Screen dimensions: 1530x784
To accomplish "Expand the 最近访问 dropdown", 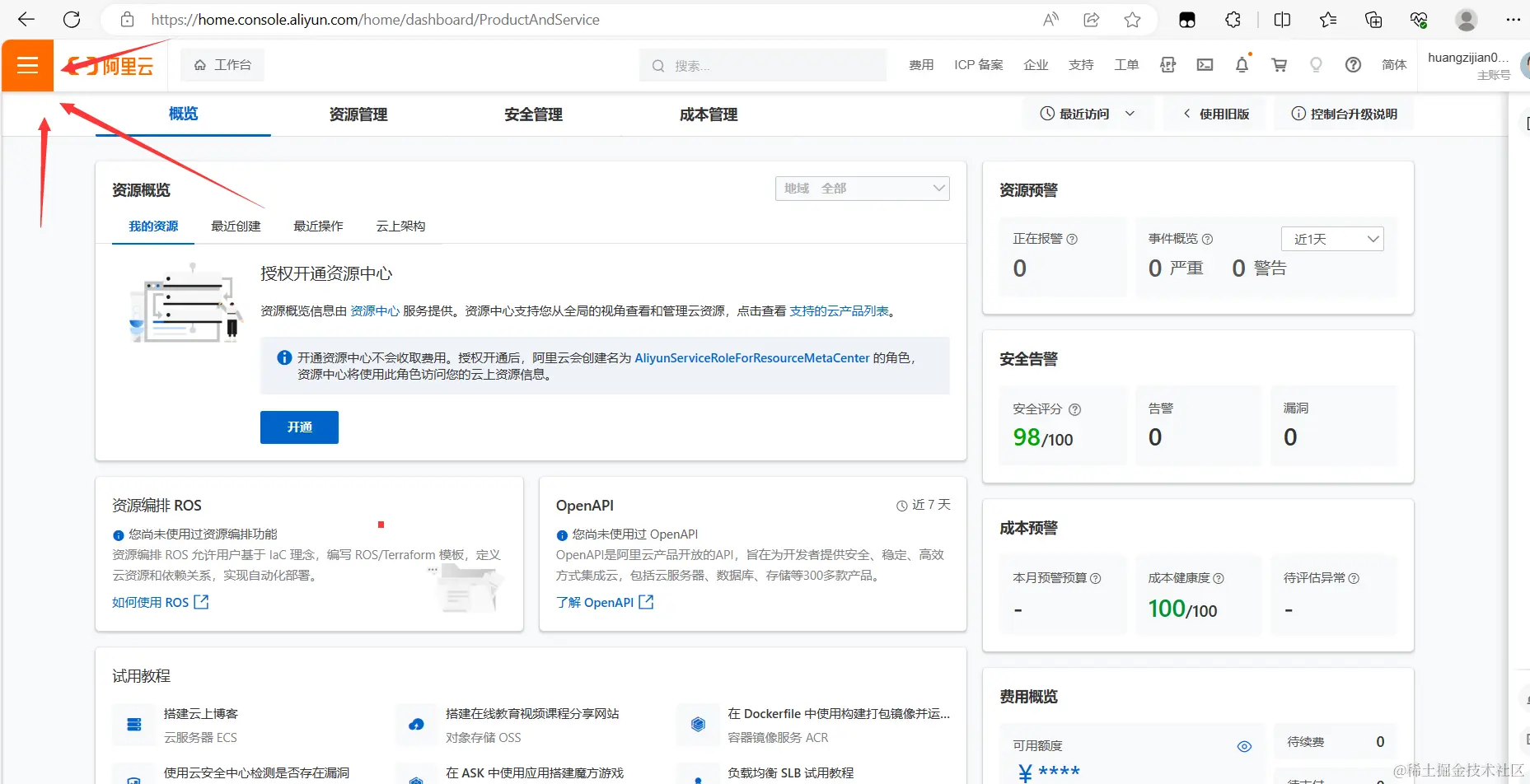I will (1088, 114).
